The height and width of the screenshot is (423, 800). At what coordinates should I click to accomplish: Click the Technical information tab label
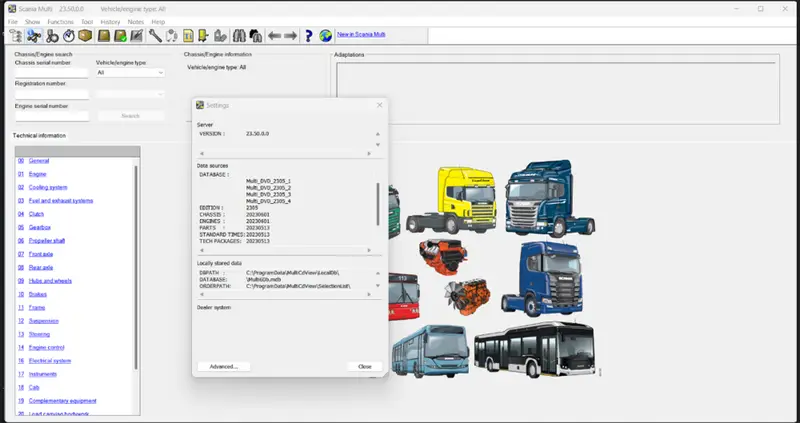point(39,136)
